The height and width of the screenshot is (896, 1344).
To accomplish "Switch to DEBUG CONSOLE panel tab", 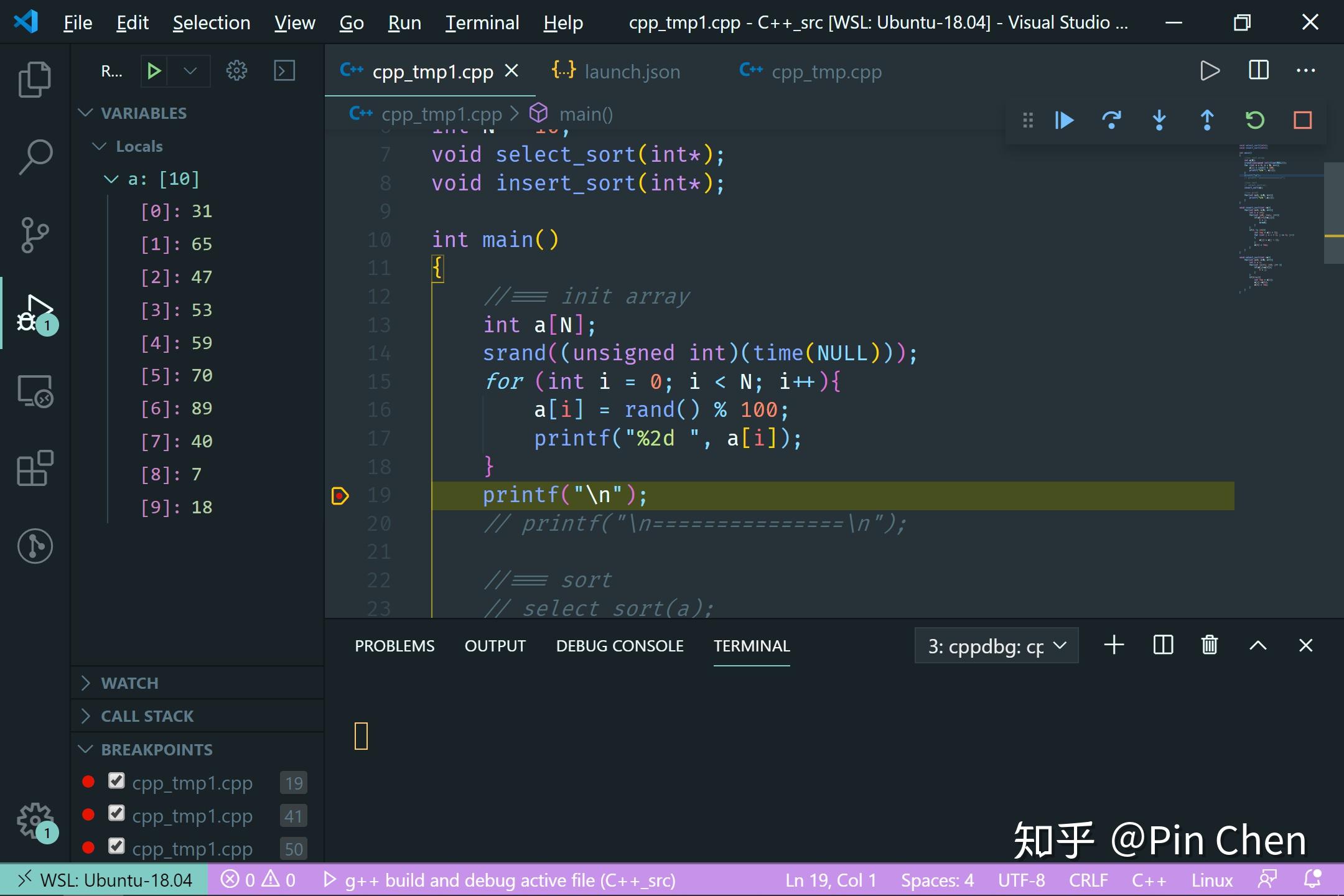I will pyautogui.click(x=620, y=646).
